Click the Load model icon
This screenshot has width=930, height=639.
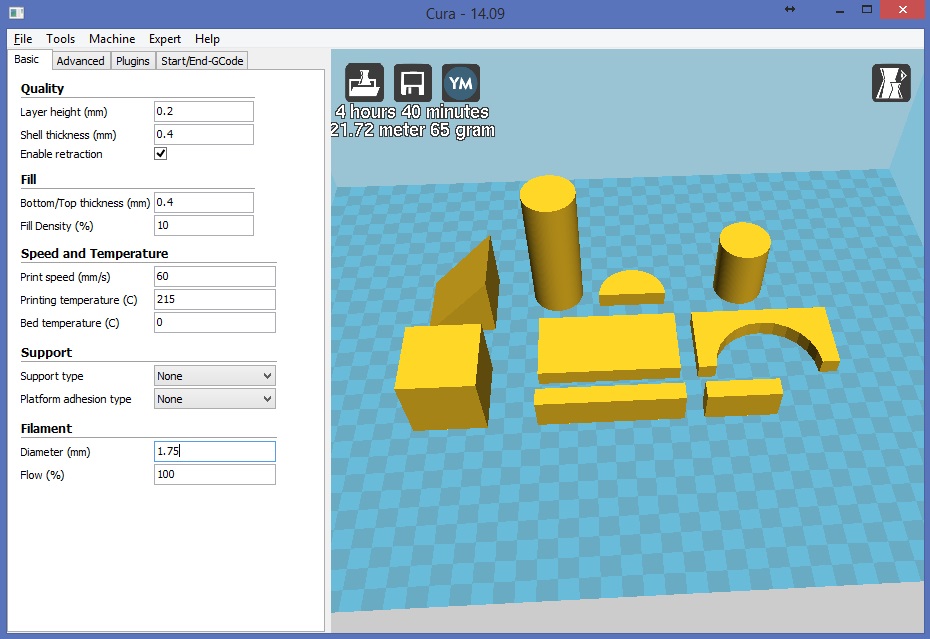[365, 82]
